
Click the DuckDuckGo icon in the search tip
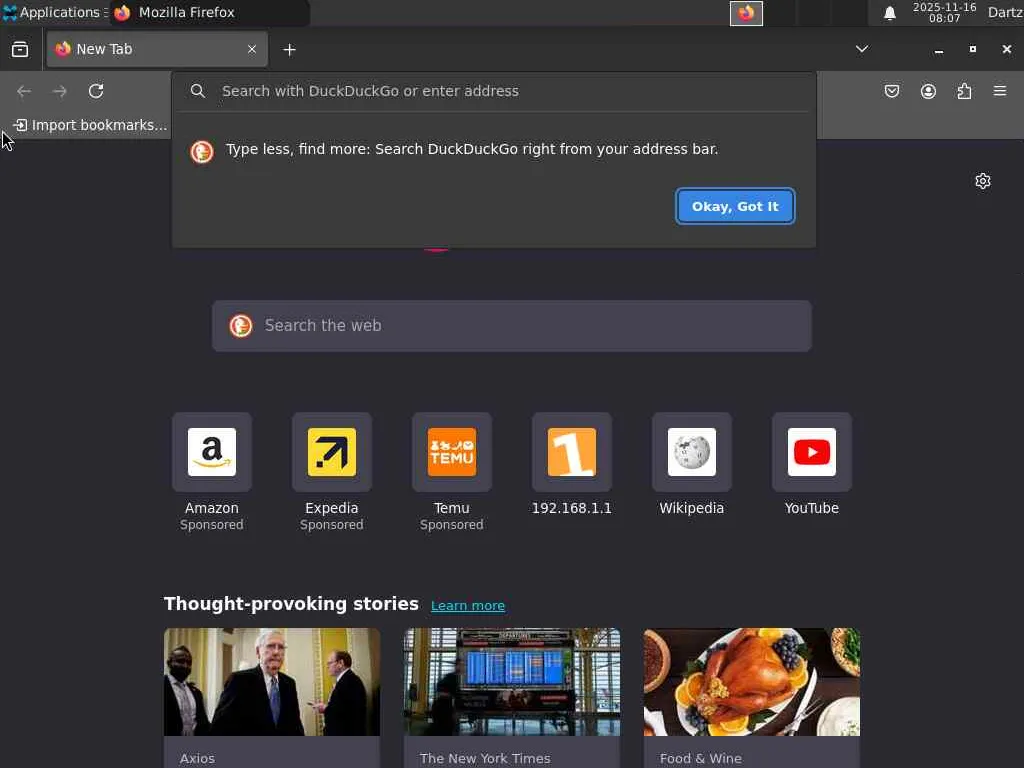tap(202, 152)
